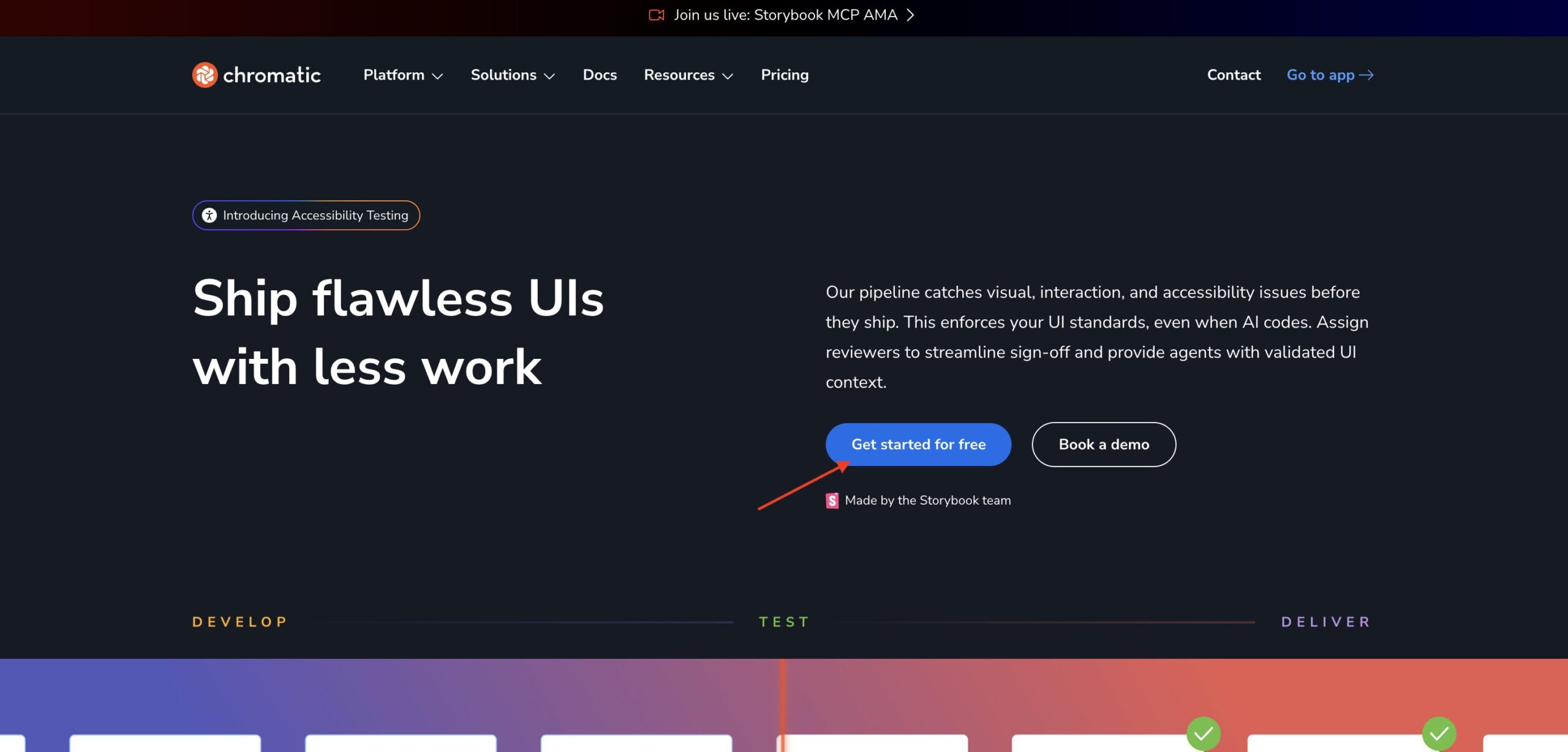
Task: Click the video camera icon in banner
Action: (656, 15)
